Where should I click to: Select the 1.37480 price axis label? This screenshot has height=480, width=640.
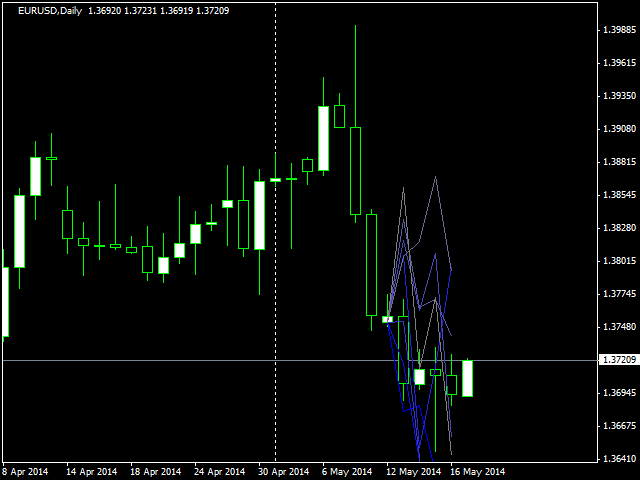point(619,327)
